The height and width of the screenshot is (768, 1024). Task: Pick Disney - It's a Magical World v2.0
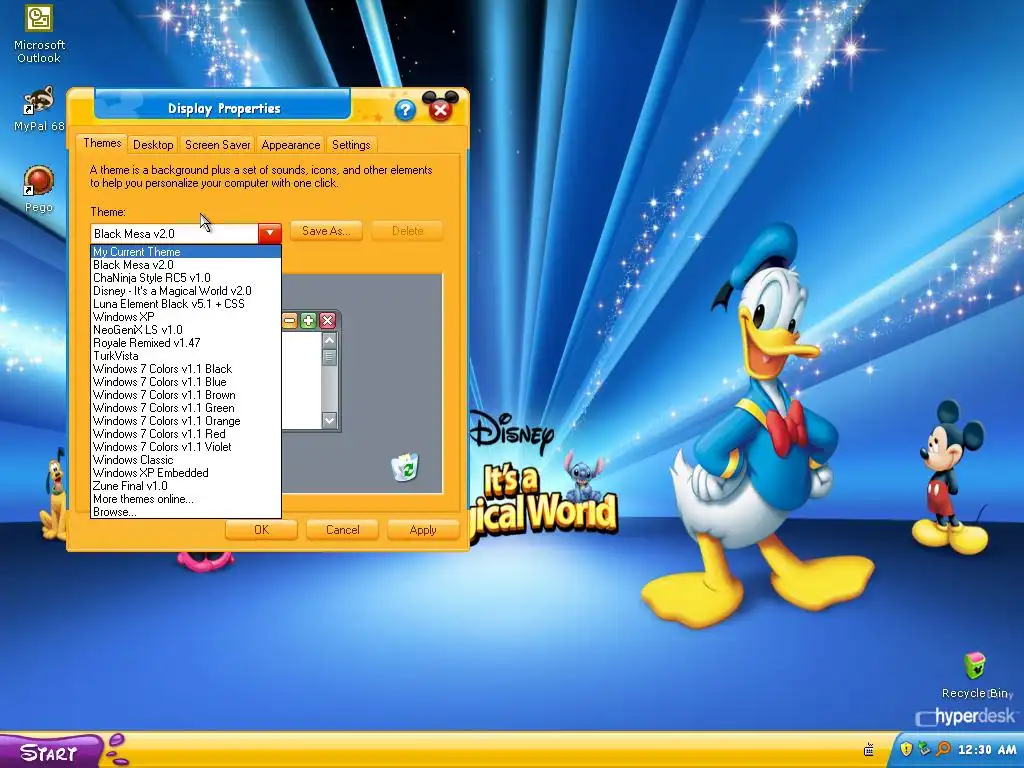186,291
